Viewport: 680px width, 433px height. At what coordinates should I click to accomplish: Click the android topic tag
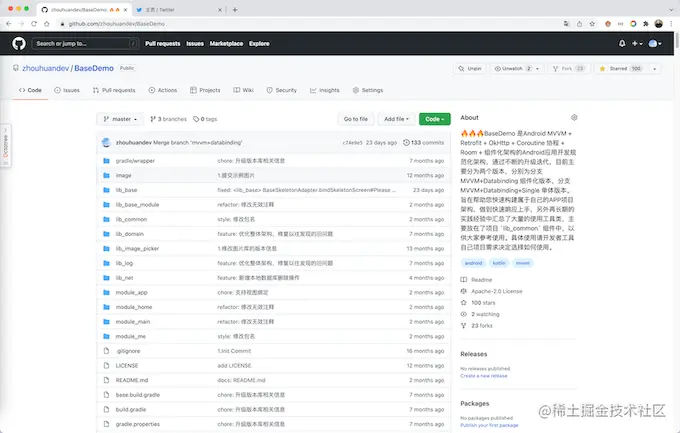click(473, 263)
